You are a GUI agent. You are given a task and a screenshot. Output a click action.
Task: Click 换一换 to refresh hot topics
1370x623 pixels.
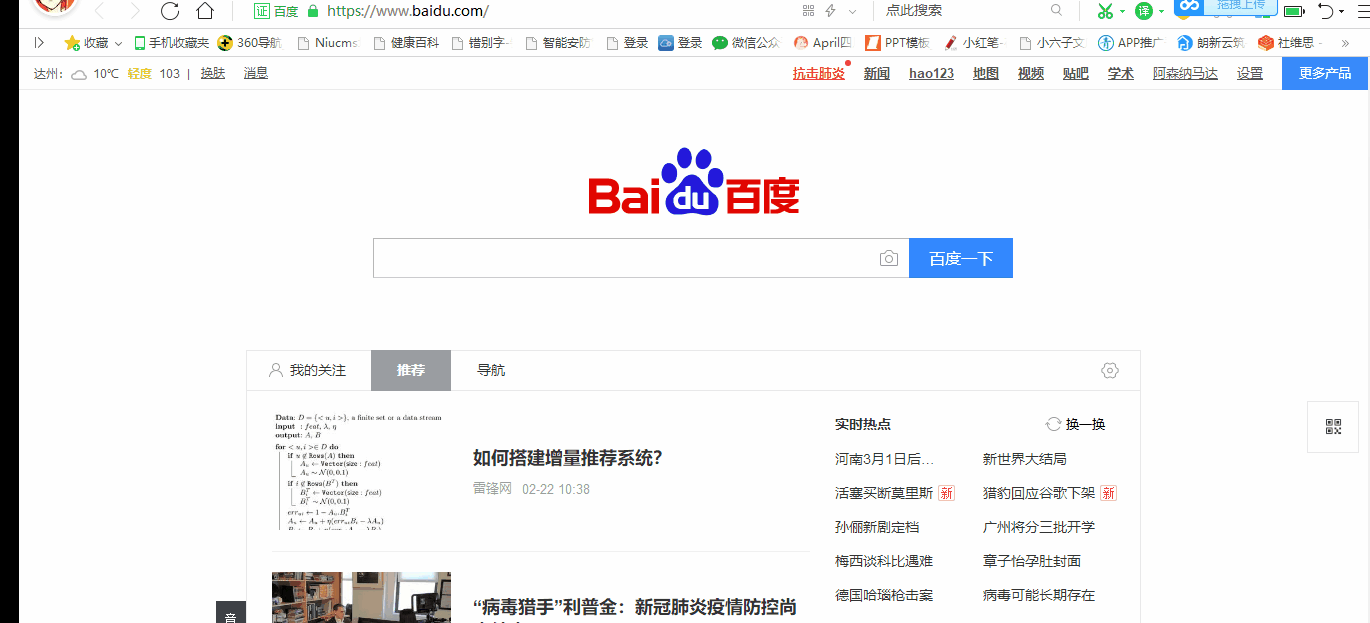point(1076,424)
